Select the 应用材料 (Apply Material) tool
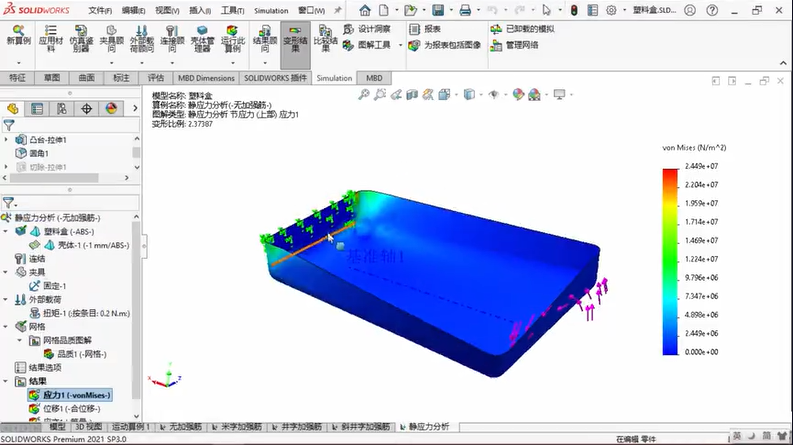 [x=50, y=40]
